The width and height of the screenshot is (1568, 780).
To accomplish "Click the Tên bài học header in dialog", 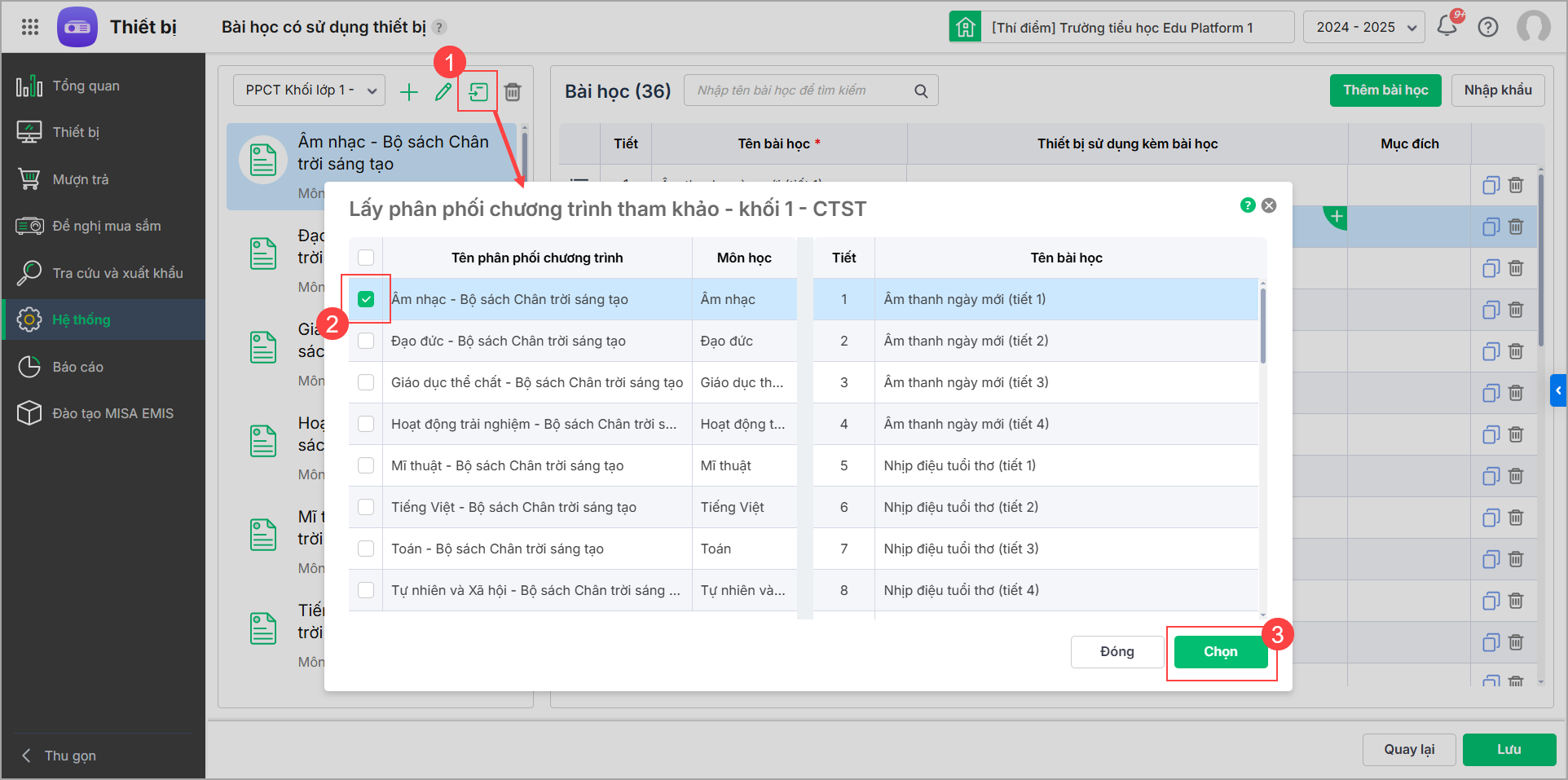I will (x=1066, y=258).
